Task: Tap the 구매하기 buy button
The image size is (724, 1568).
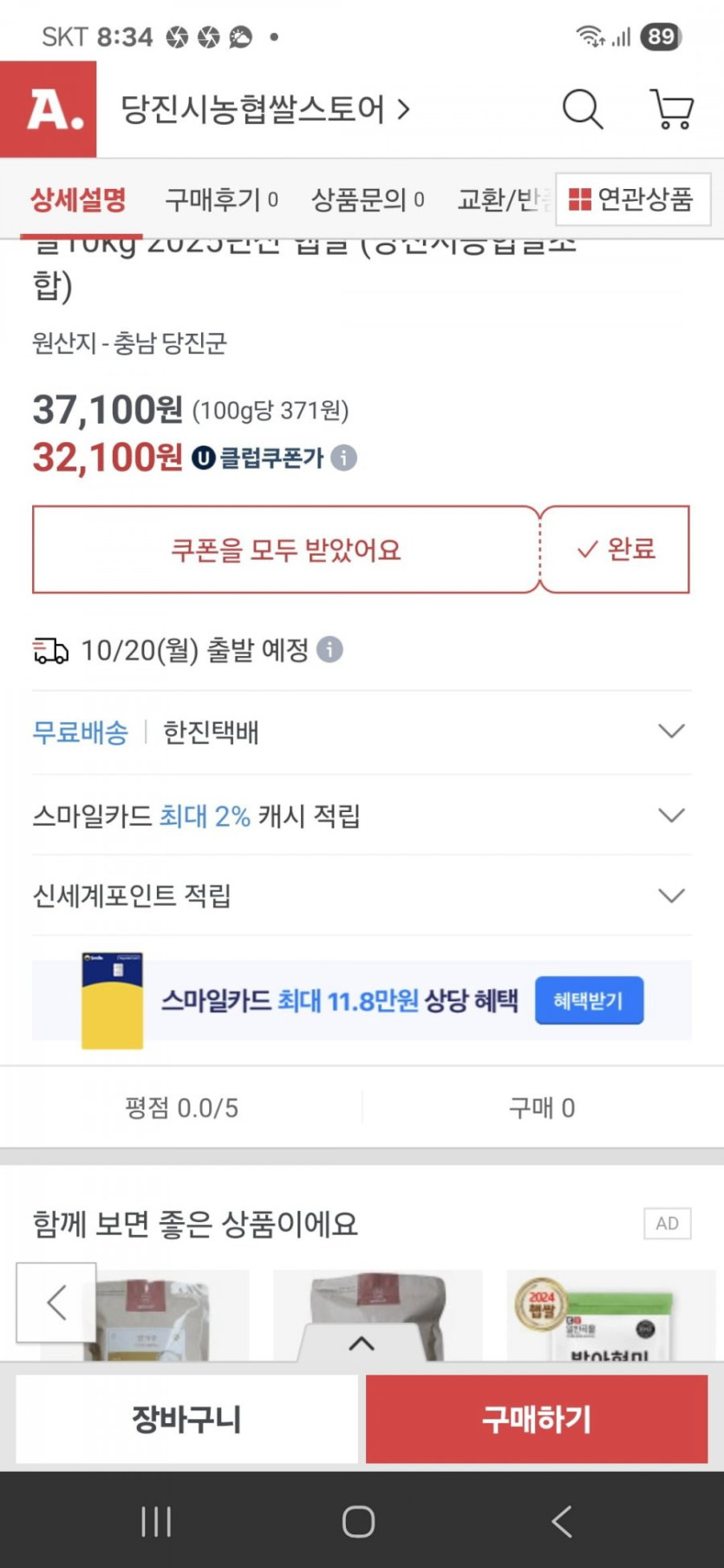Action: click(x=537, y=1419)
